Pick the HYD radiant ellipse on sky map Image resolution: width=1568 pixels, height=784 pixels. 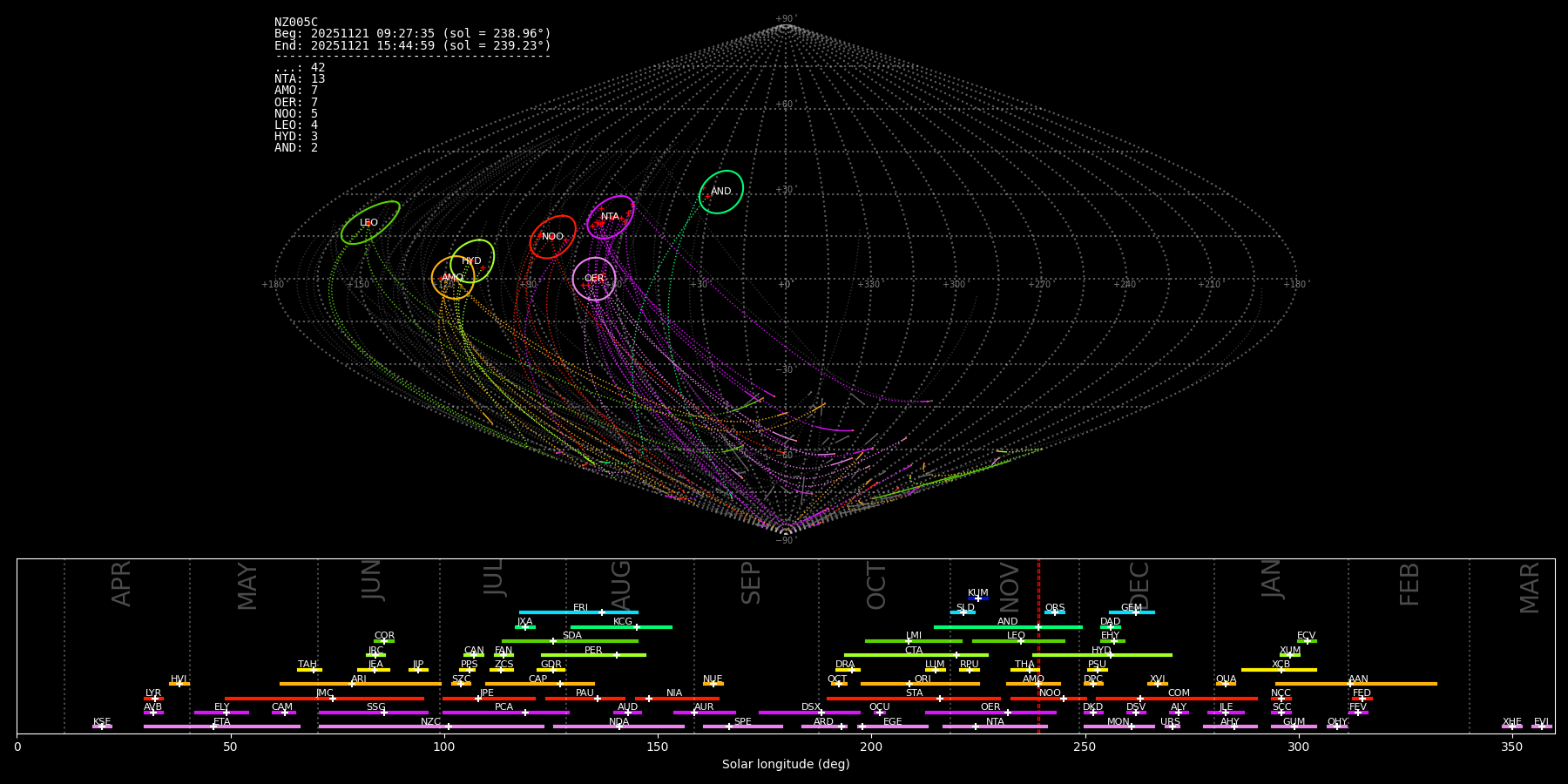[x=472, y=260]
